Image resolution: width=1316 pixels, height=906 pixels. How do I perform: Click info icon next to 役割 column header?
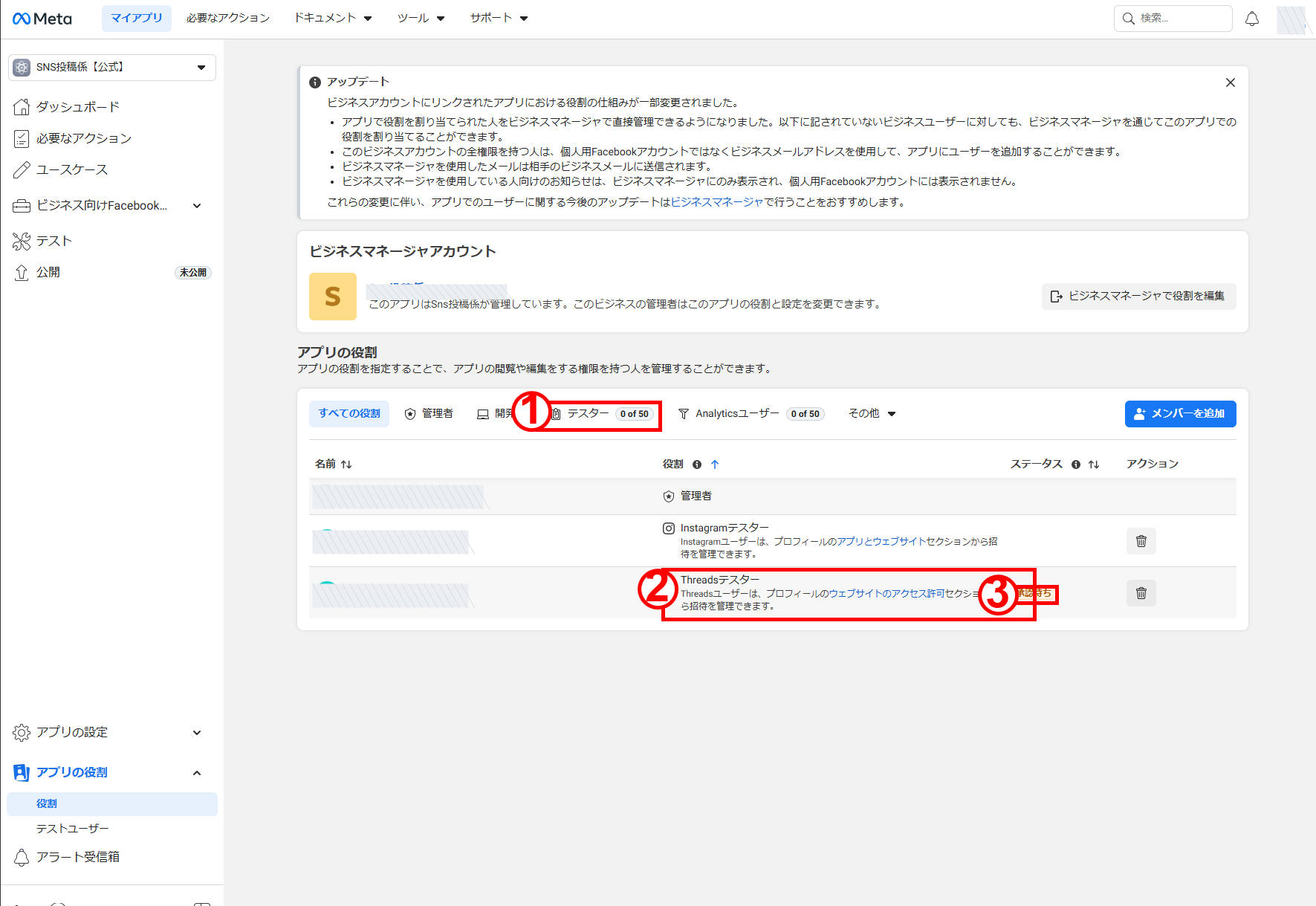[x=697, y=465]
